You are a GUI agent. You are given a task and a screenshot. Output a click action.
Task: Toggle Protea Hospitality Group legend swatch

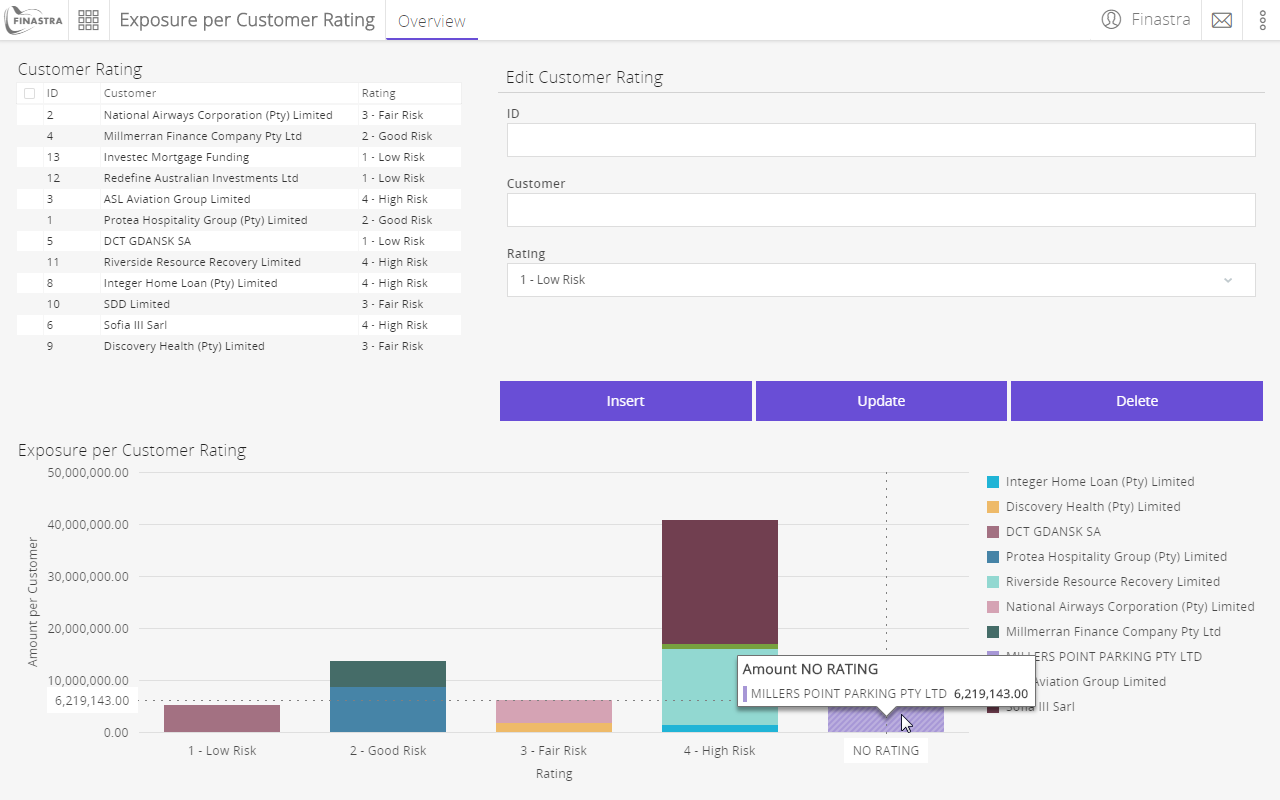point(993,557)
